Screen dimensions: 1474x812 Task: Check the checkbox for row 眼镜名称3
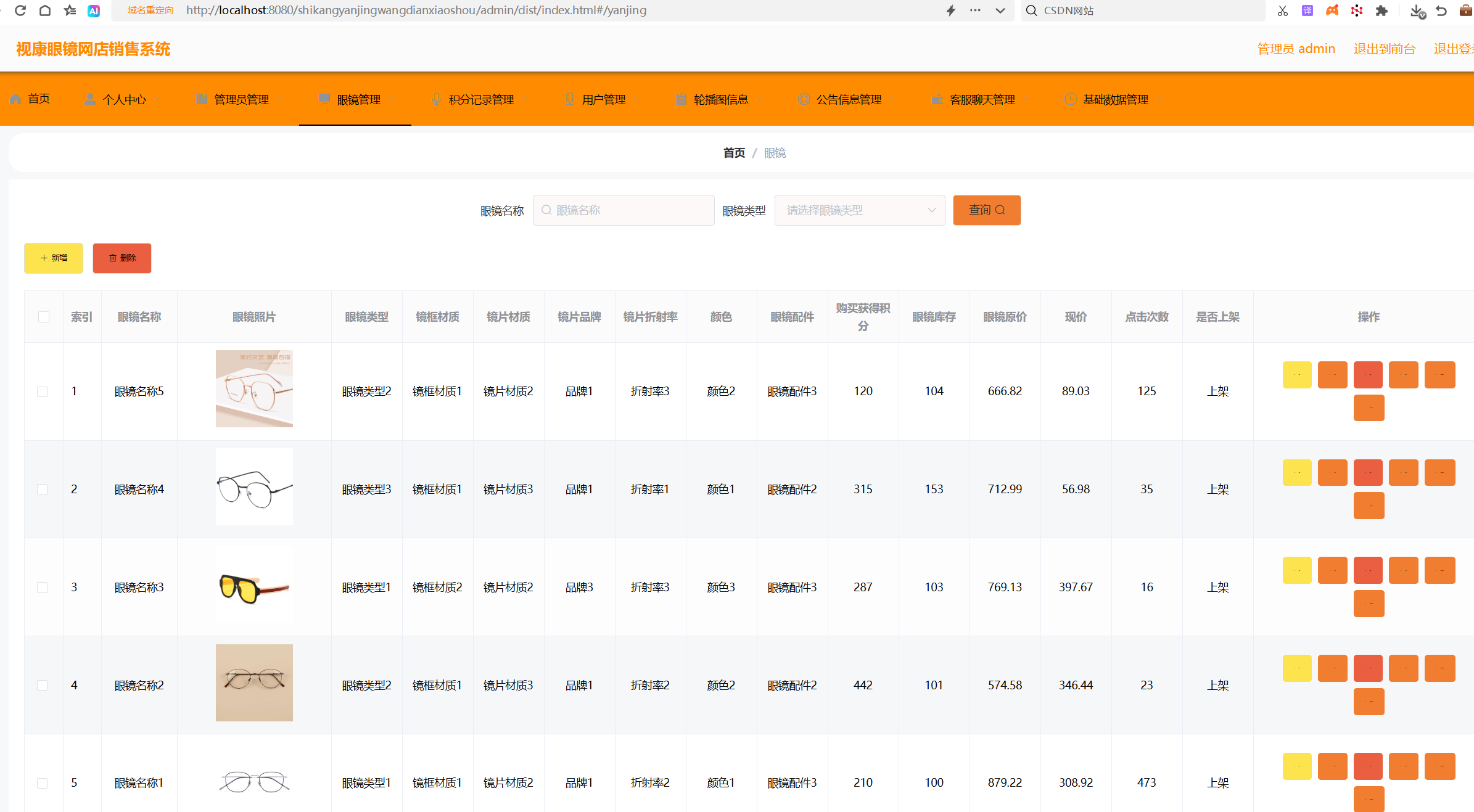click(43, 588)
